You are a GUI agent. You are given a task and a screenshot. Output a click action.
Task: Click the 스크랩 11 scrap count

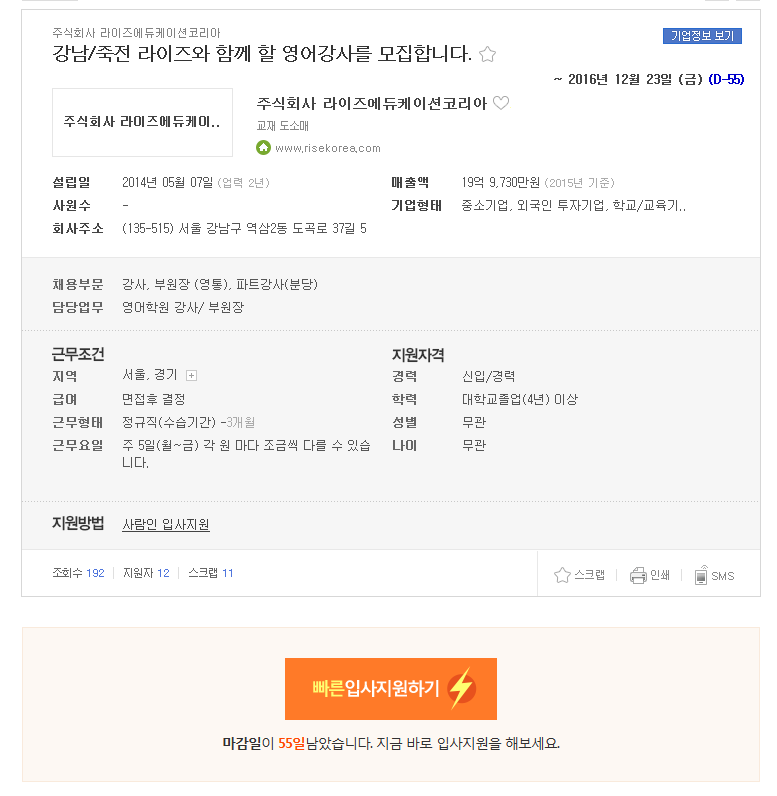coord(211,573)
